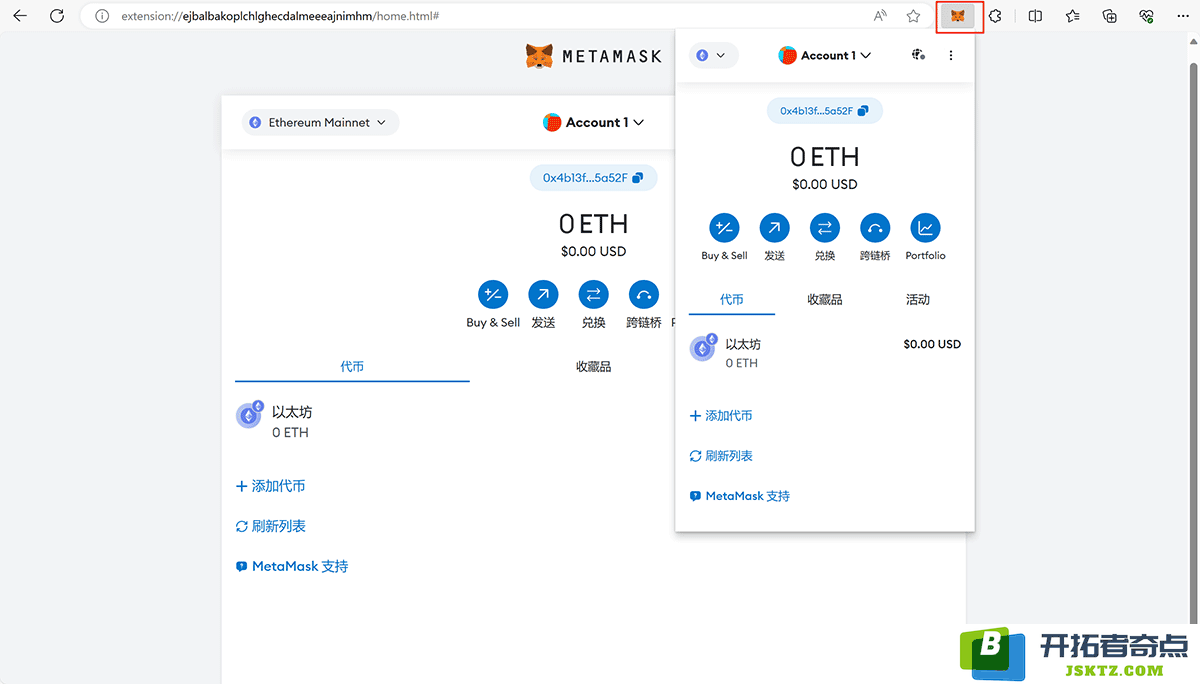The width and height of the screenshot is (1200, 684).
Task: Toggle the browser split screen icon
Action: tap(1036, 16)
